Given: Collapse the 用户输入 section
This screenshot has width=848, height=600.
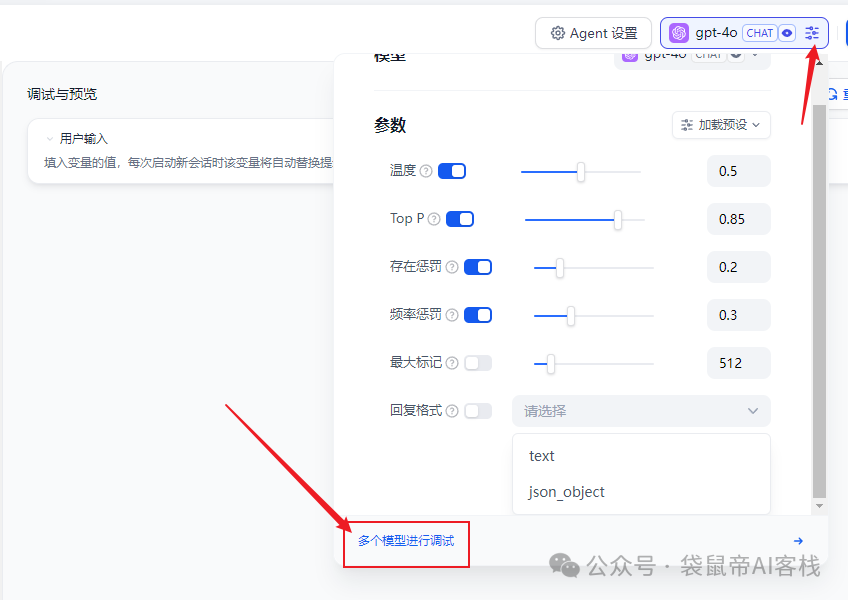Looking at the screenshot, I should click(50, 139).
